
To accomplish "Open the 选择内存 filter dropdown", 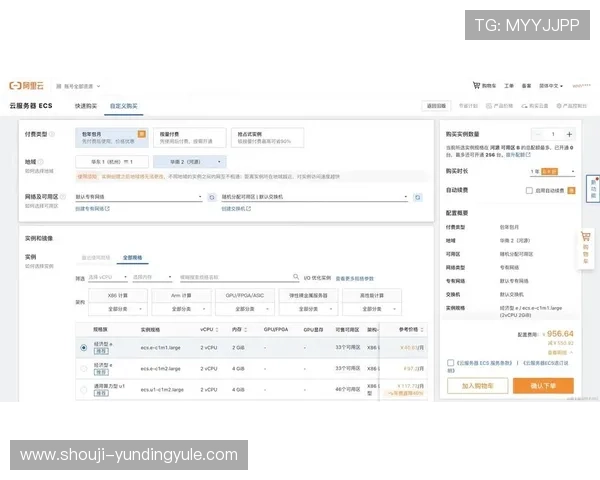I will [x=152, y=277].
